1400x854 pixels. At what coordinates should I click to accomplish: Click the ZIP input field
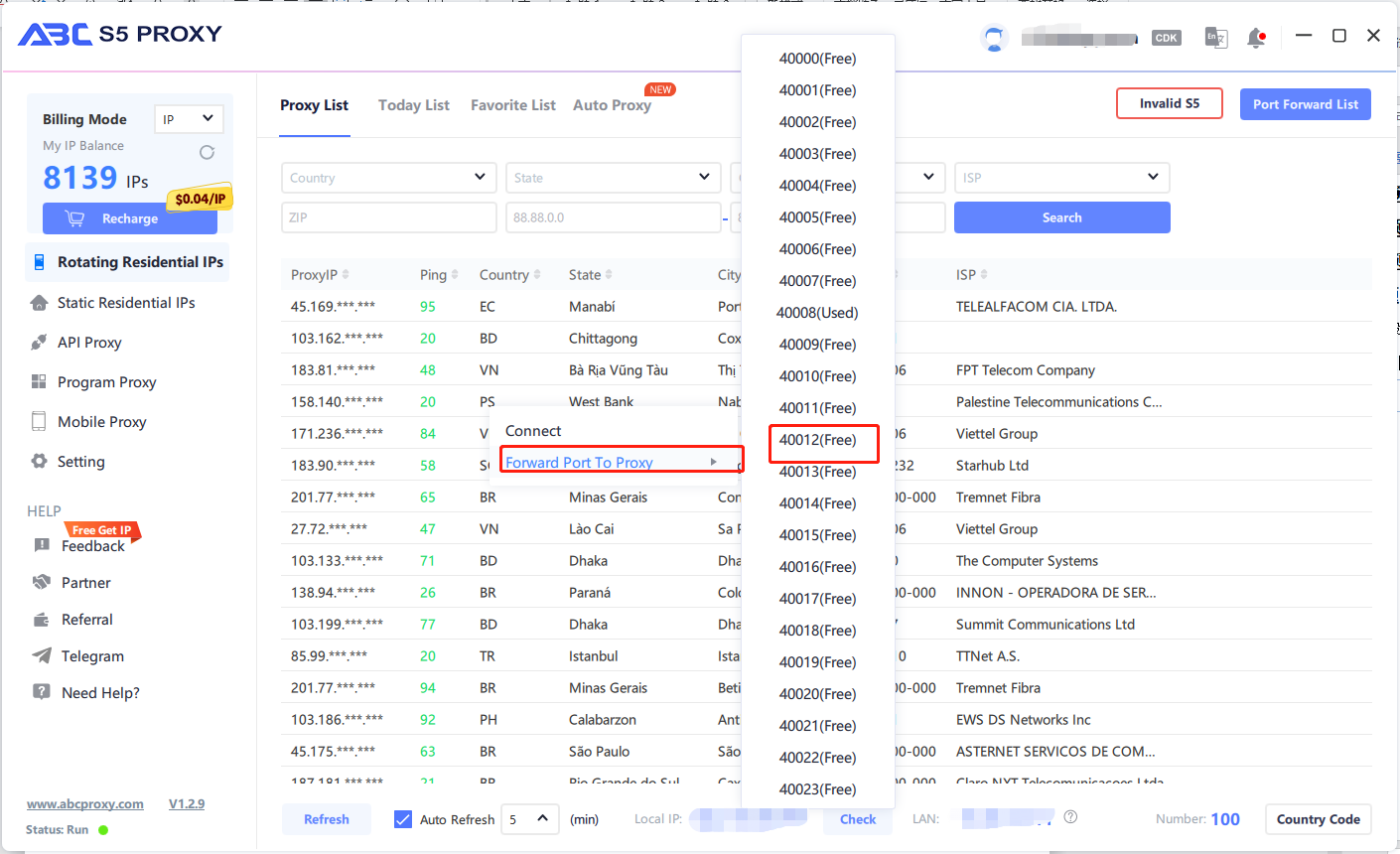pos(389,217)
